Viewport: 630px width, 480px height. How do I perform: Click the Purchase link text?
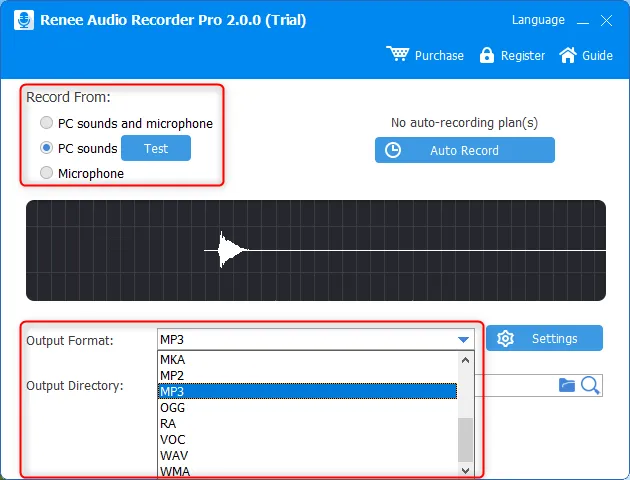pyautogui.click(x=439, y=55)
